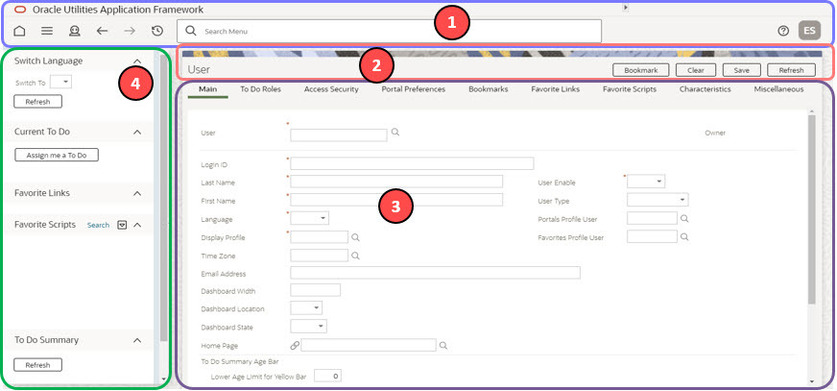Open the User Type dropdown

click(x=658, y=200)
